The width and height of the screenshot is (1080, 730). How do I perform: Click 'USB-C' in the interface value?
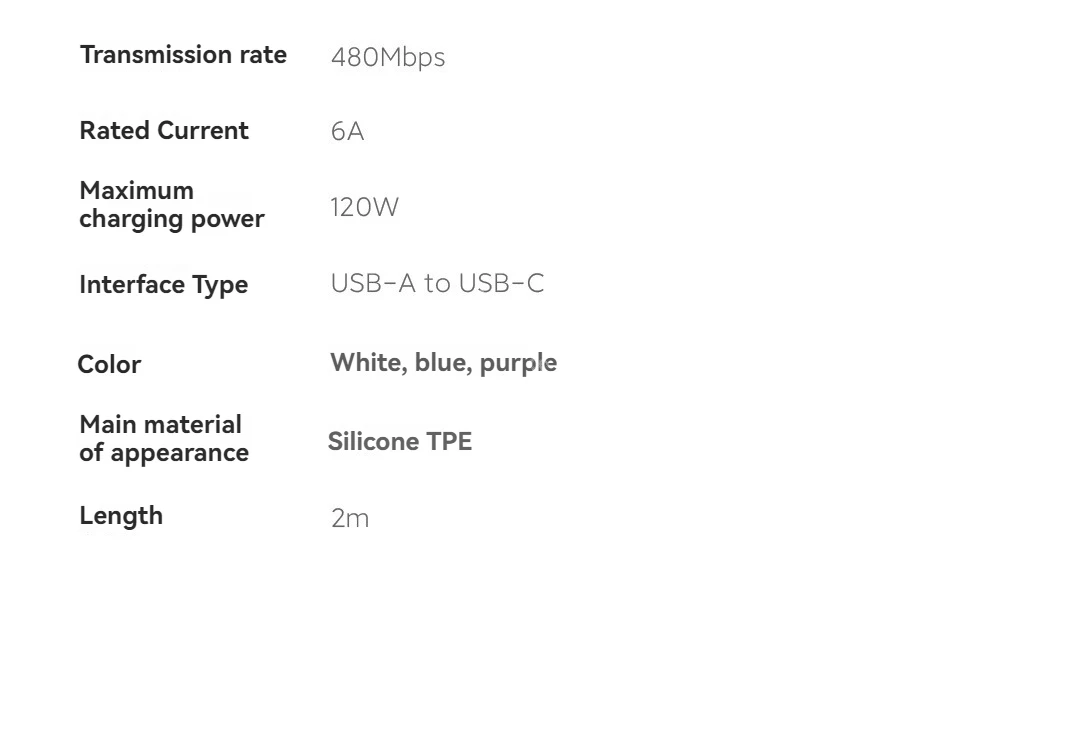click(x=501, y=283)
